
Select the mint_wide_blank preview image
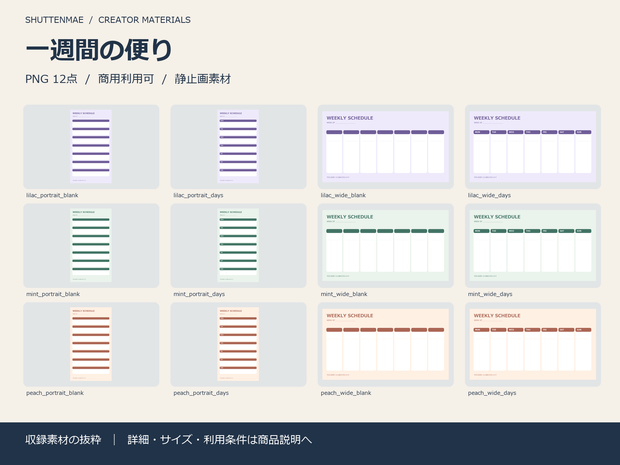point(386,246)
